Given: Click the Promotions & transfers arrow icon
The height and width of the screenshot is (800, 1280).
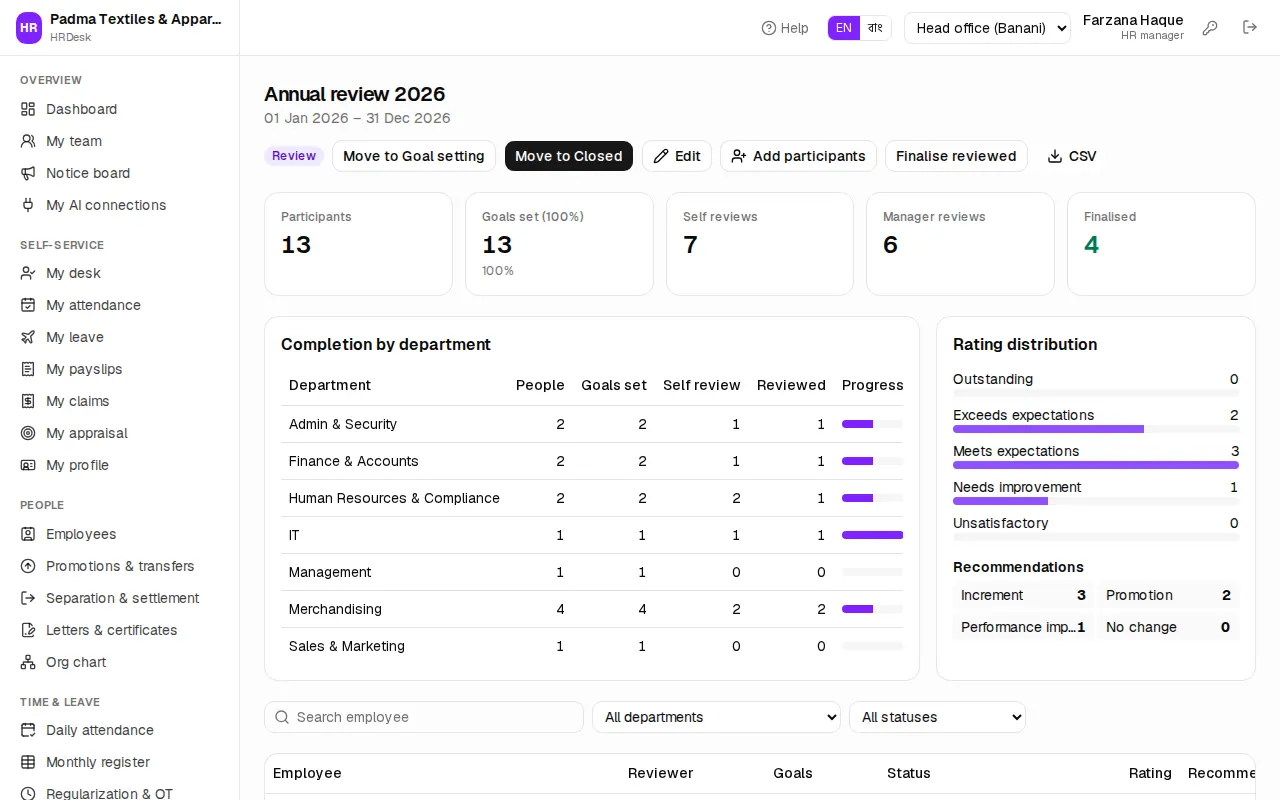Looking at the screenshot, I should pos(28,566).
